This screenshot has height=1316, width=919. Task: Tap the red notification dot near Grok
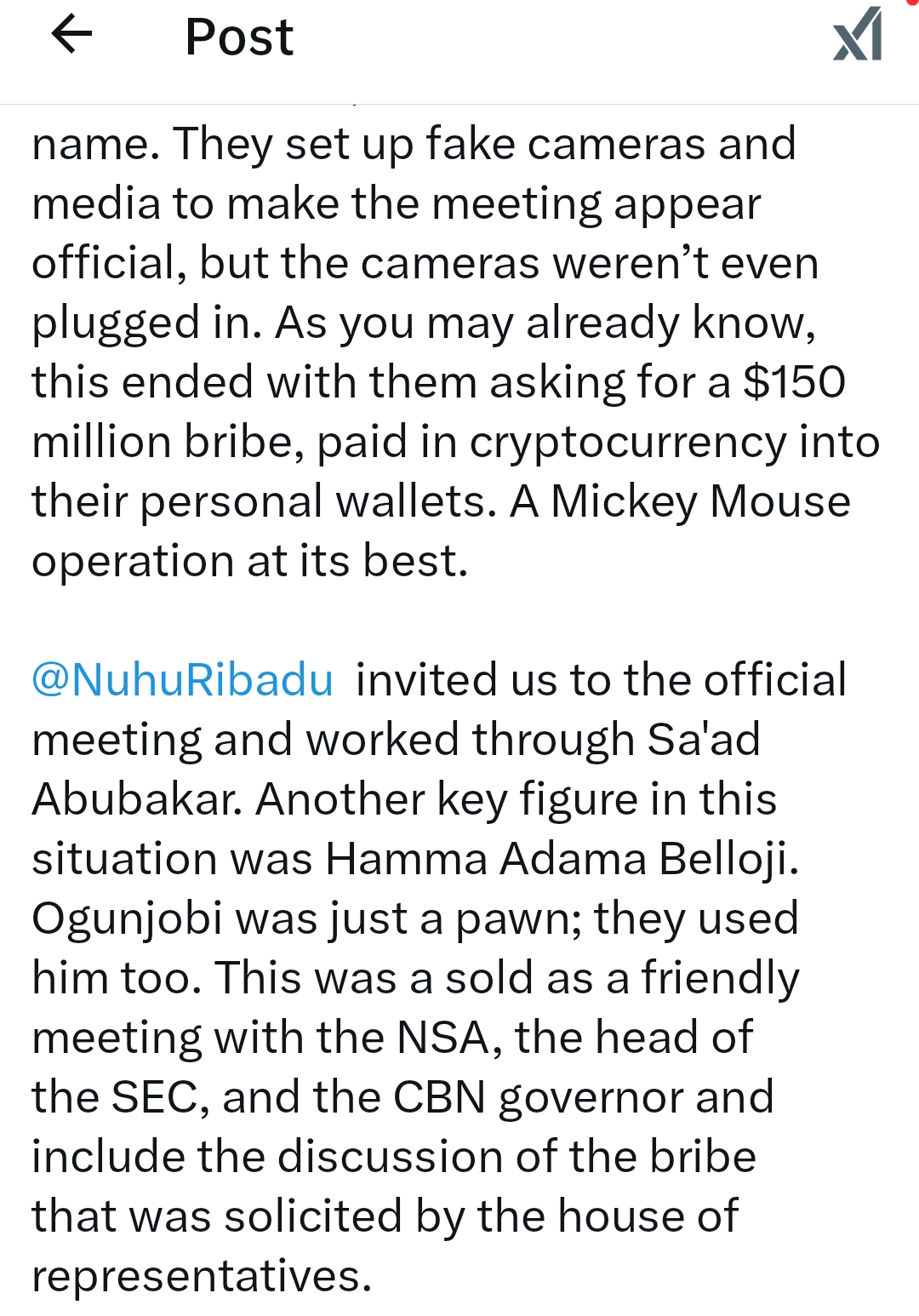[x=913, y=3]
